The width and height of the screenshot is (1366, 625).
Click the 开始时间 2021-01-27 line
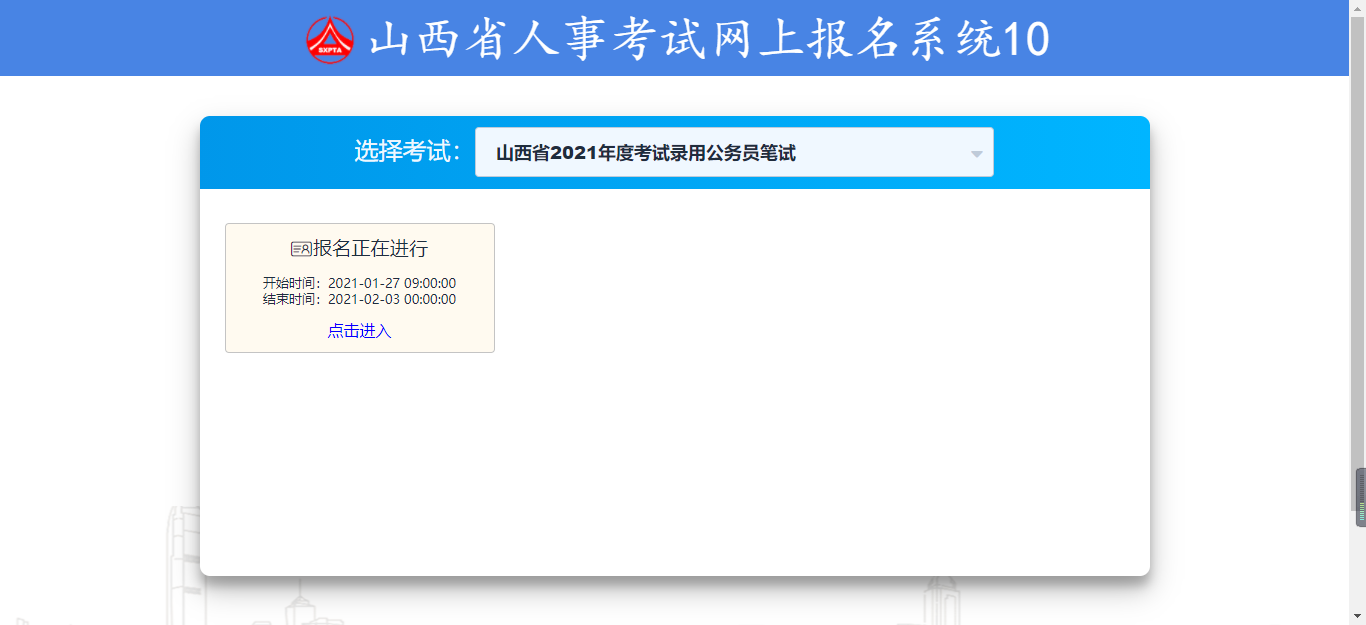(x=359, y=284)
